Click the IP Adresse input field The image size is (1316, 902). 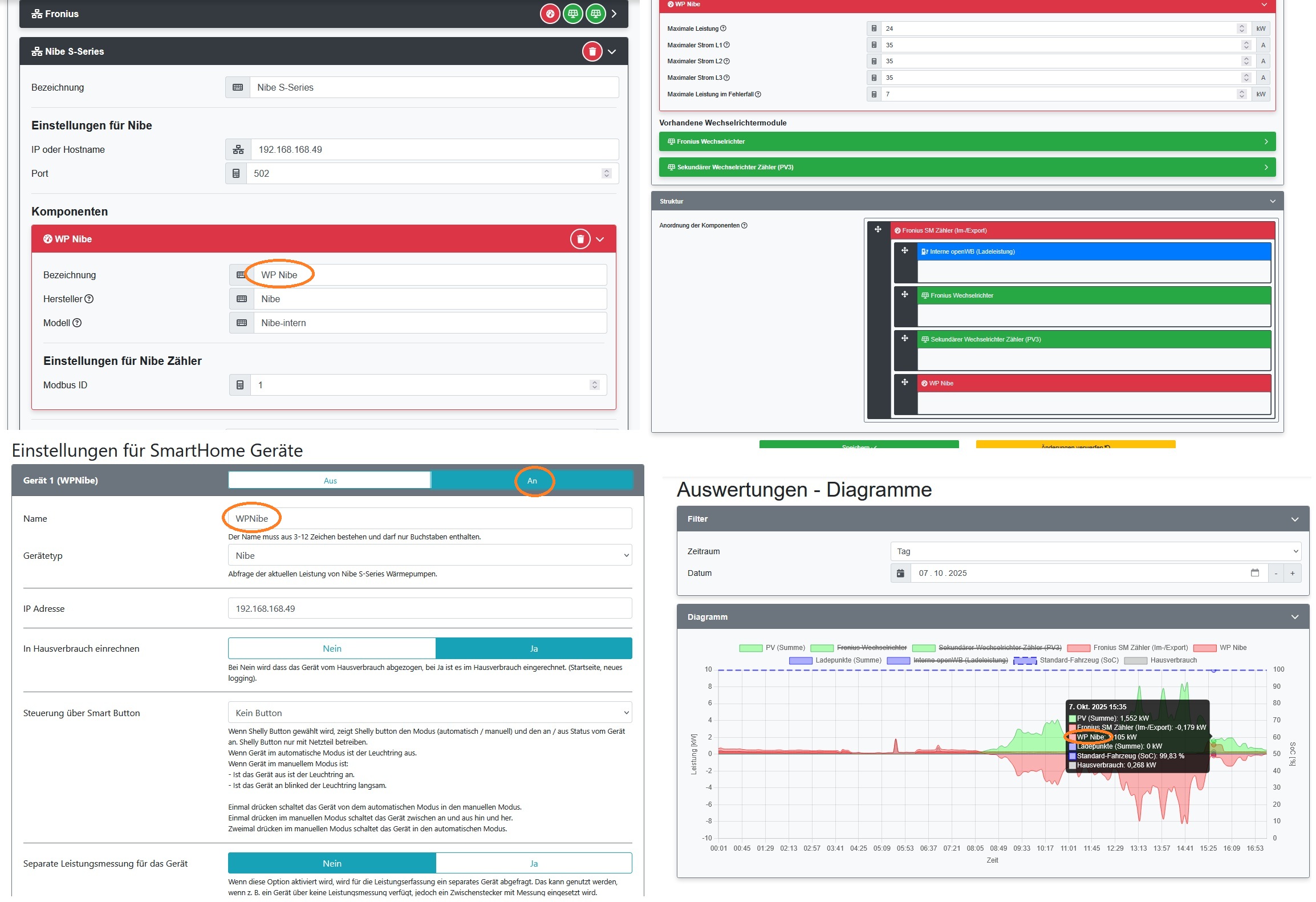pyautogui.click(x=429, y=608)
